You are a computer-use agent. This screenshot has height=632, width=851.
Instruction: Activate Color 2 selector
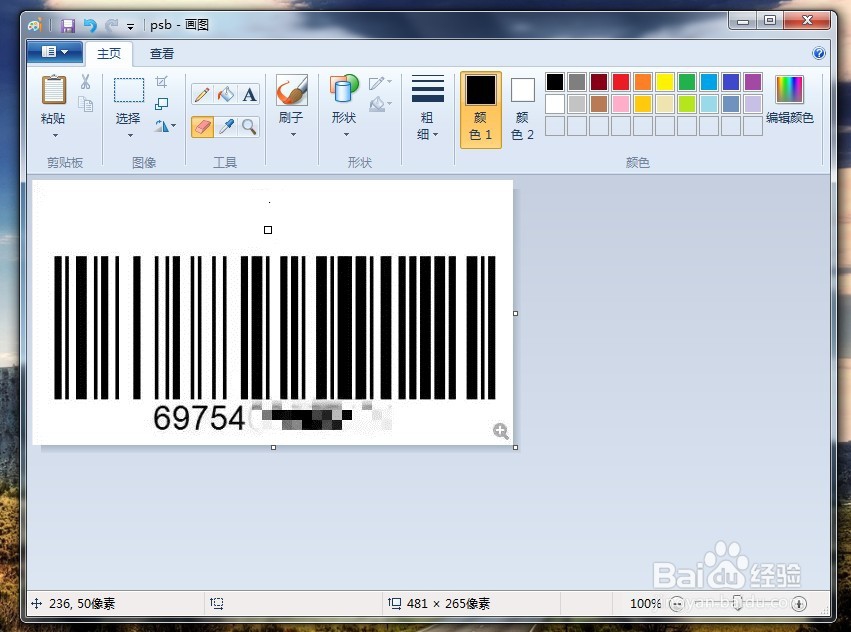pos(523,110)
